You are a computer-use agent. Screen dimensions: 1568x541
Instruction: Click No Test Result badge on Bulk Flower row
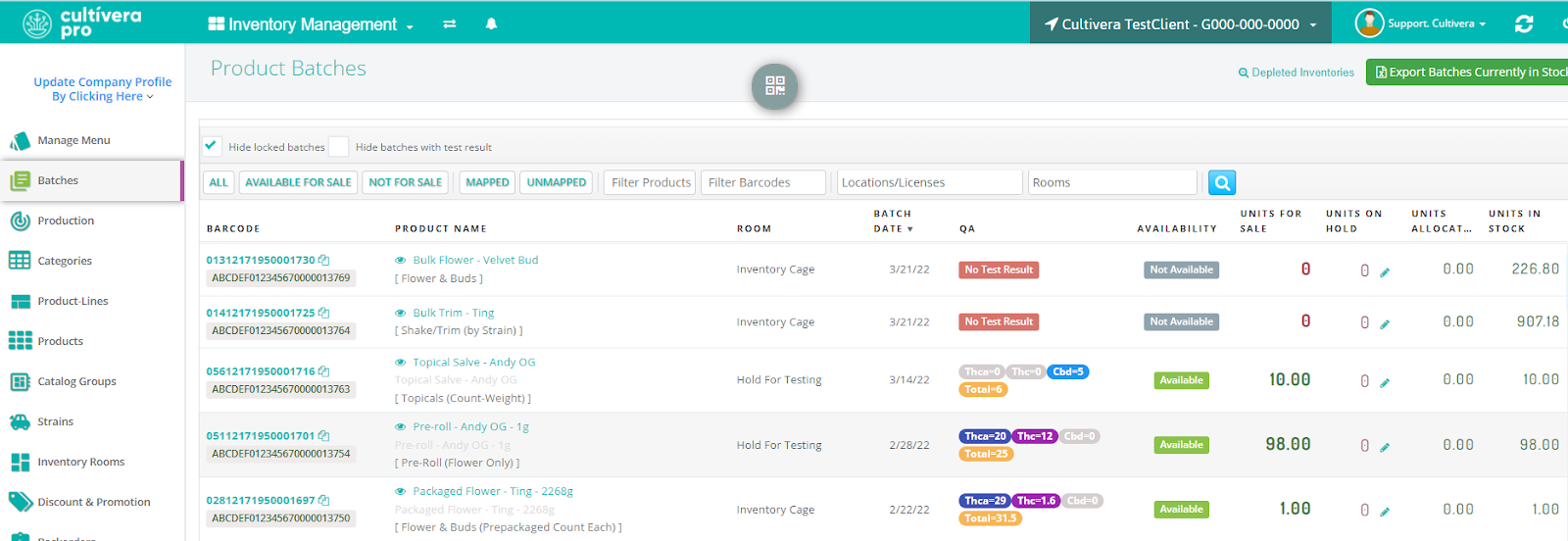[999, 270]
